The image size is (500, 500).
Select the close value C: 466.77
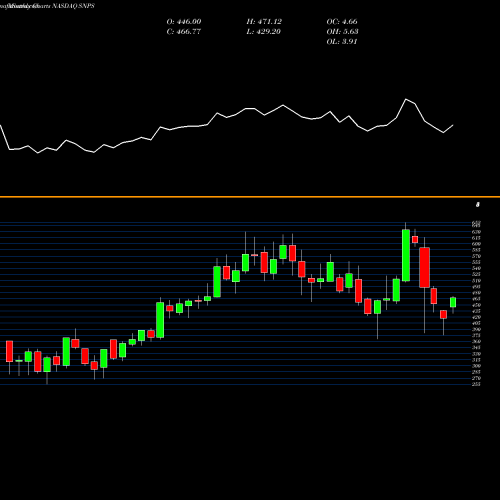click(184, 32)
